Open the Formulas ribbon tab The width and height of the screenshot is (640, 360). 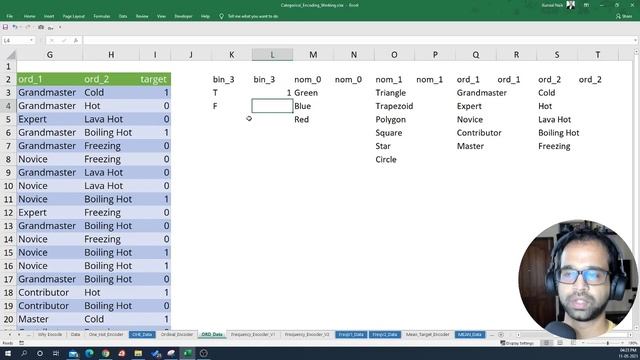102,16
